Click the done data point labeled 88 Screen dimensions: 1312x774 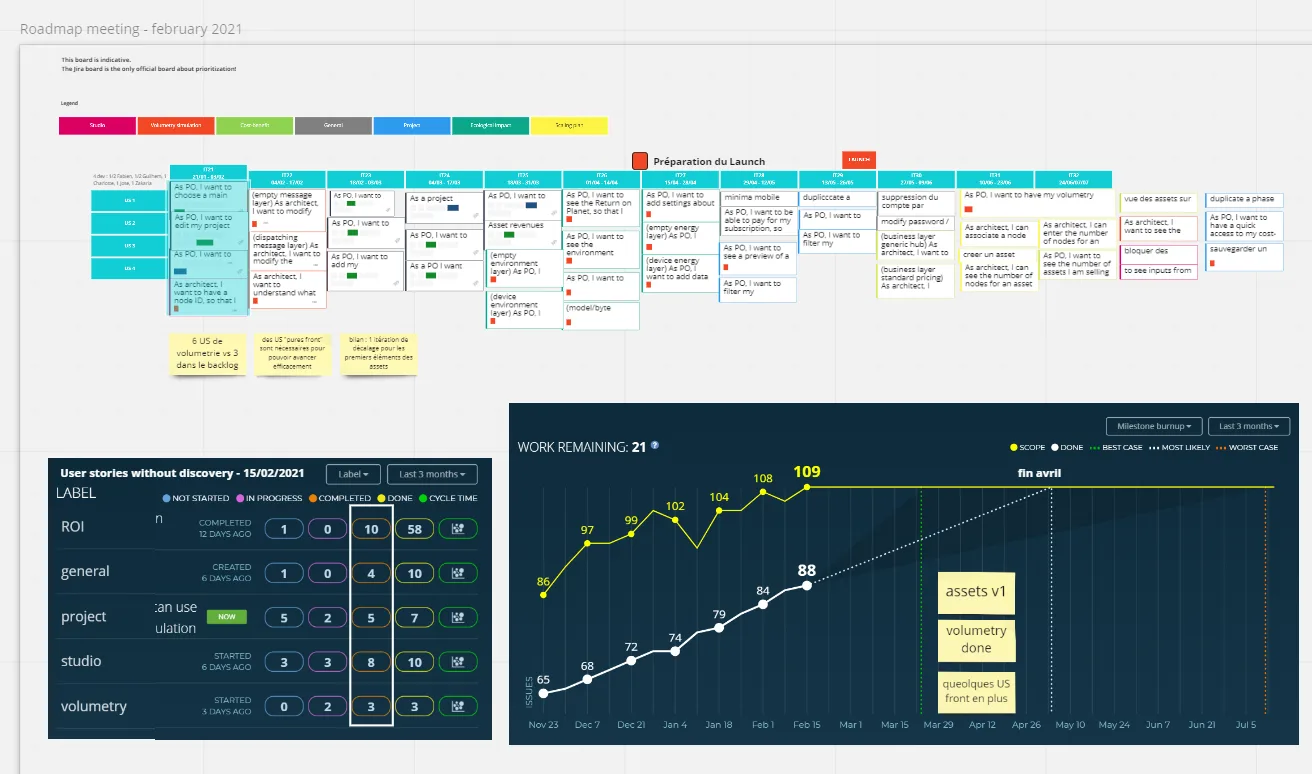click(x=807, y=585)
